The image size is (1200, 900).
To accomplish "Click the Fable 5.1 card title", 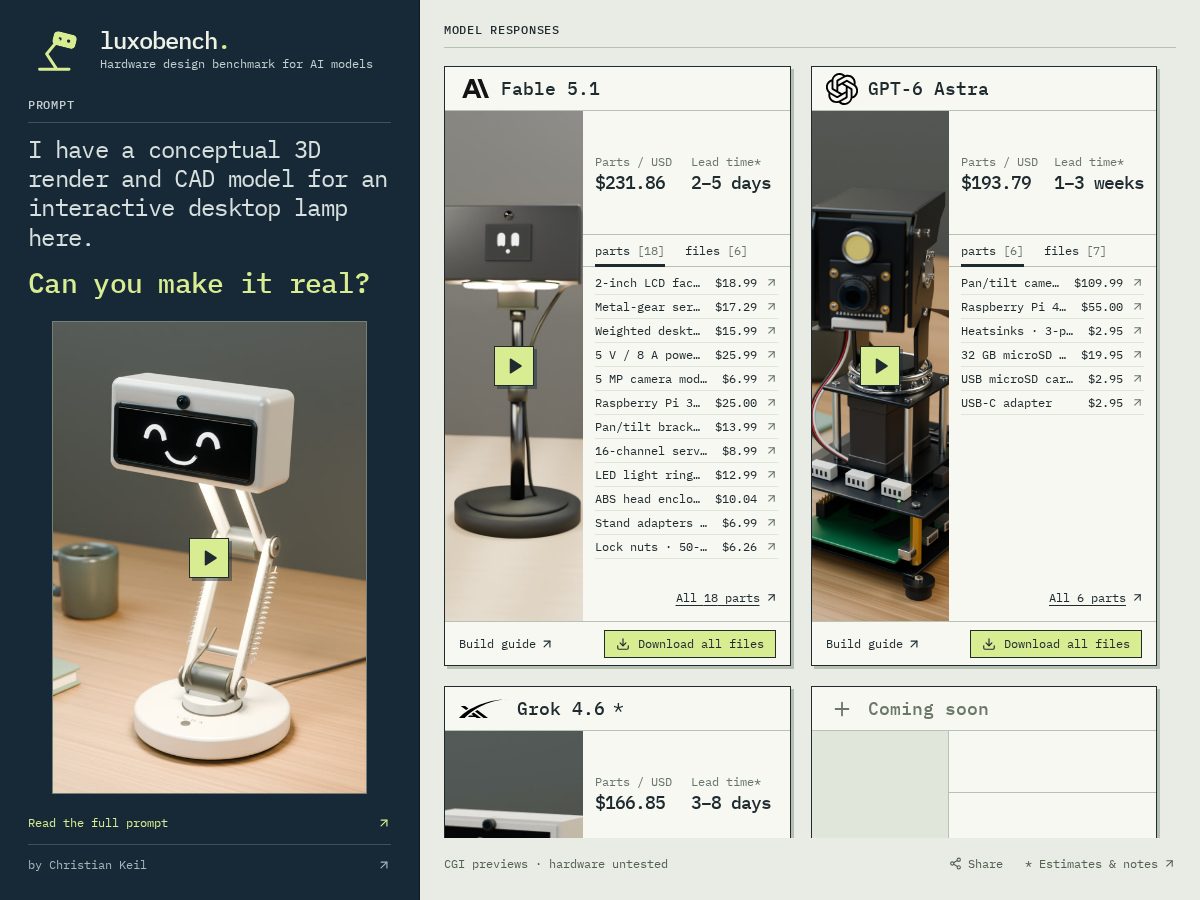I will tap(550, 89).
